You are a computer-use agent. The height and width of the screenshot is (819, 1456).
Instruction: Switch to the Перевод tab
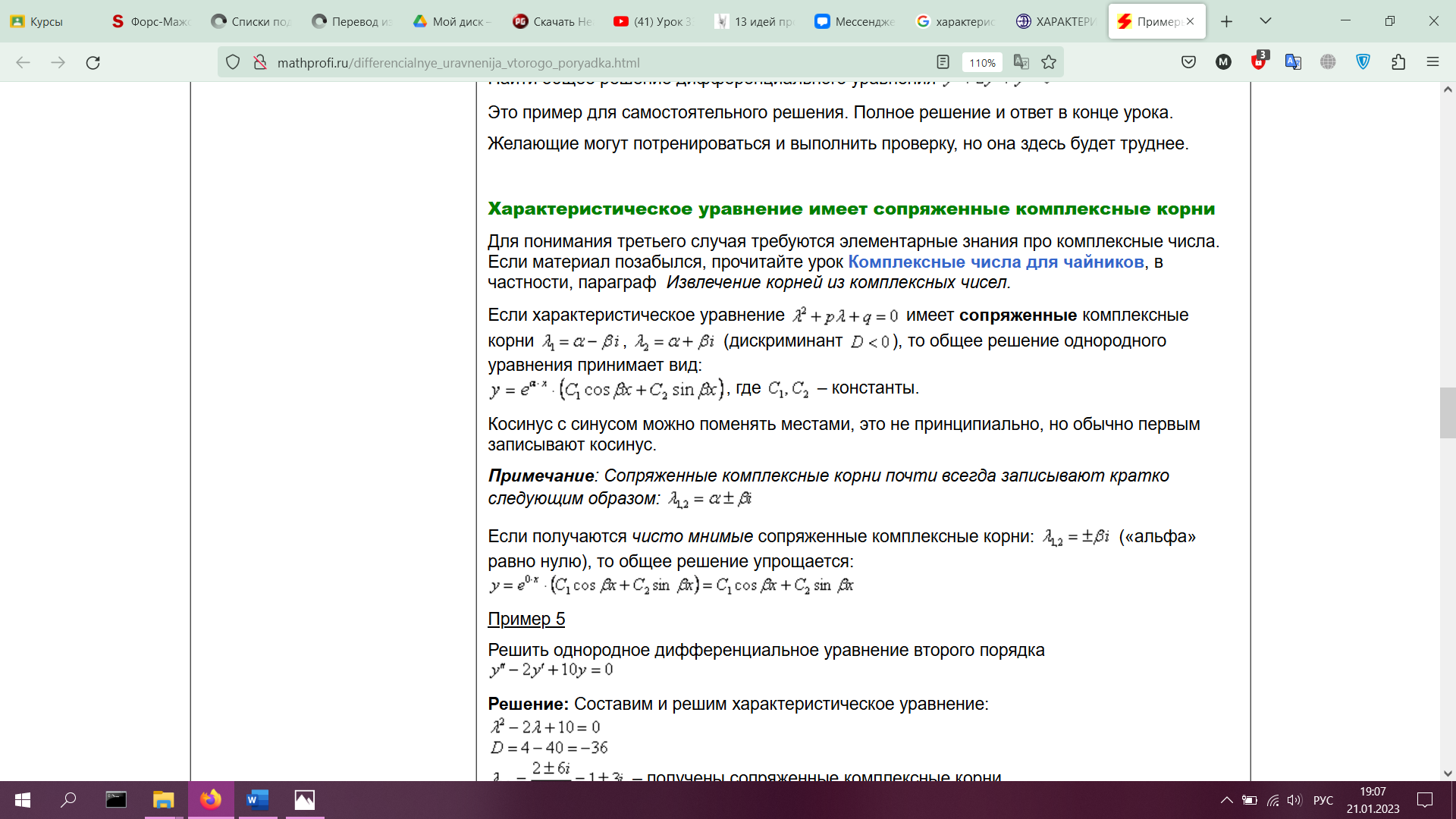[x=352, y=21]
